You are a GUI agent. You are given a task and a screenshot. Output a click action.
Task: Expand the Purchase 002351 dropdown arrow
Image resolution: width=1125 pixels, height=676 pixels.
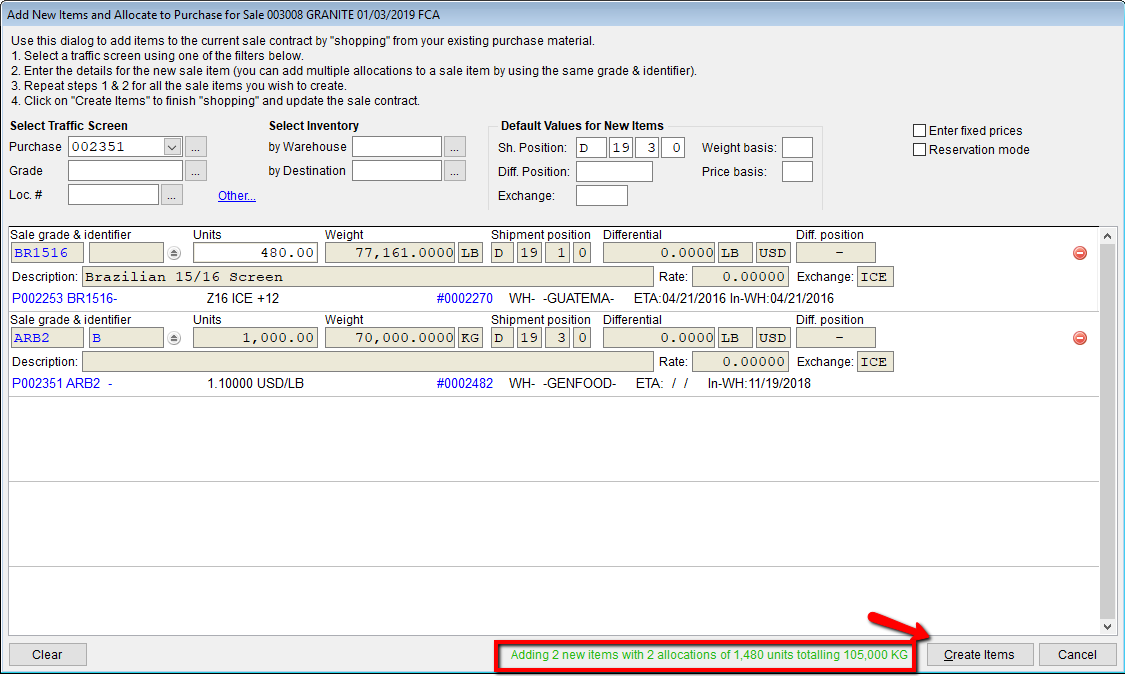click(x=172, y=147)
